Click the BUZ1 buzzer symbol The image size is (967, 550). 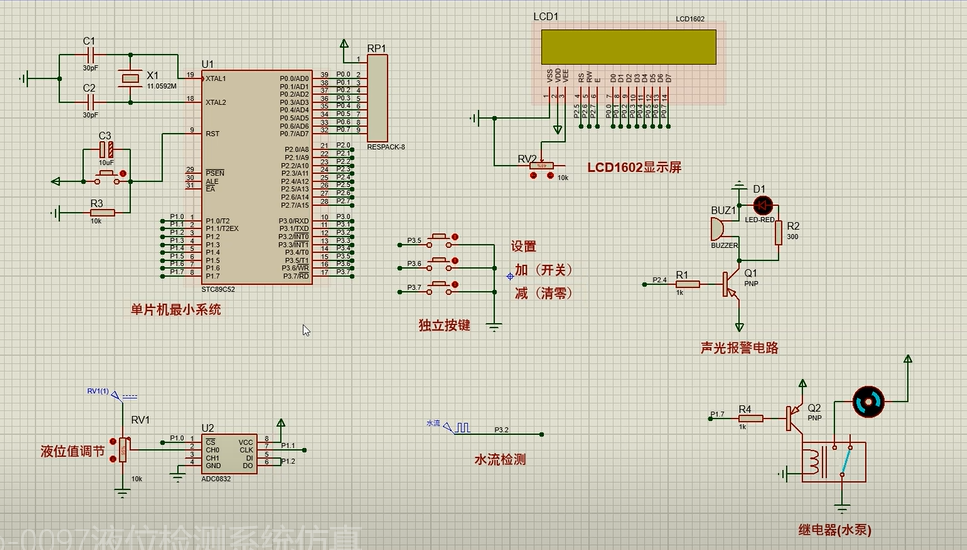719,229
